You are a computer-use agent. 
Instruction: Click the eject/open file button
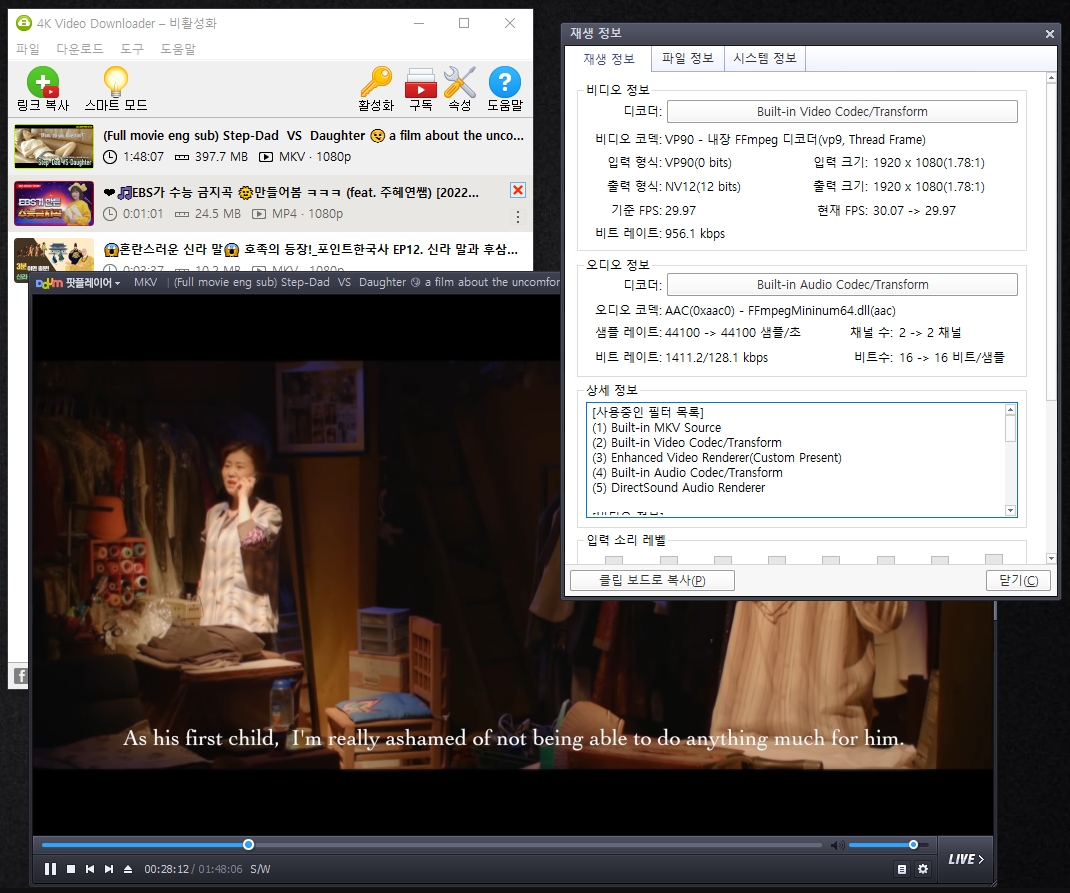tap(128, 869)
